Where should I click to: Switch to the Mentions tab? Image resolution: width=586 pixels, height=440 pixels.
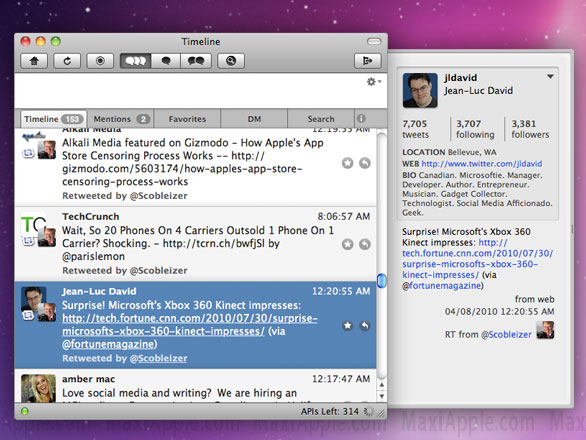pos(120,119)
